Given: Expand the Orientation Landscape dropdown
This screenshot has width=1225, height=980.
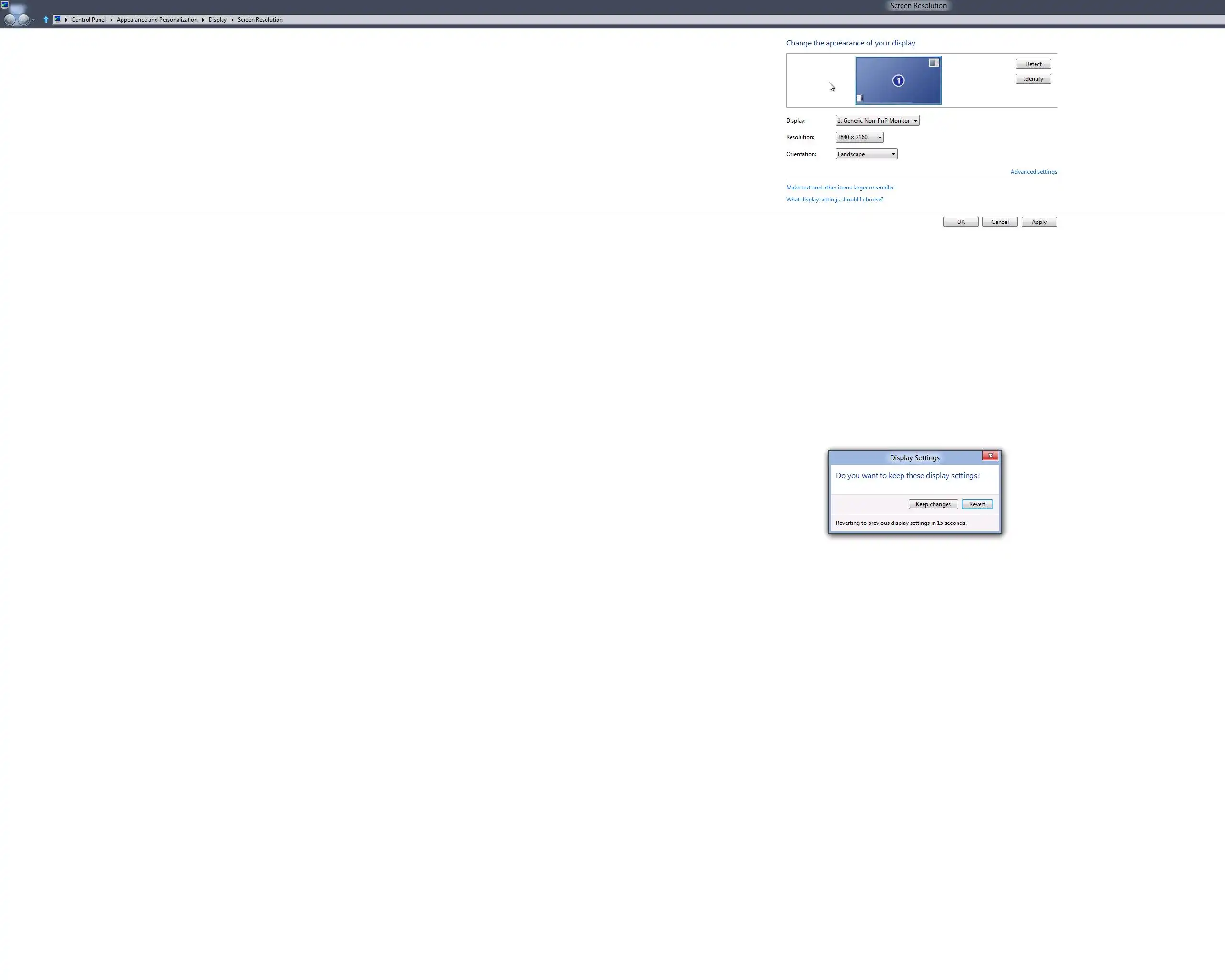Looking at the screenshot, I should click(866, 154).
